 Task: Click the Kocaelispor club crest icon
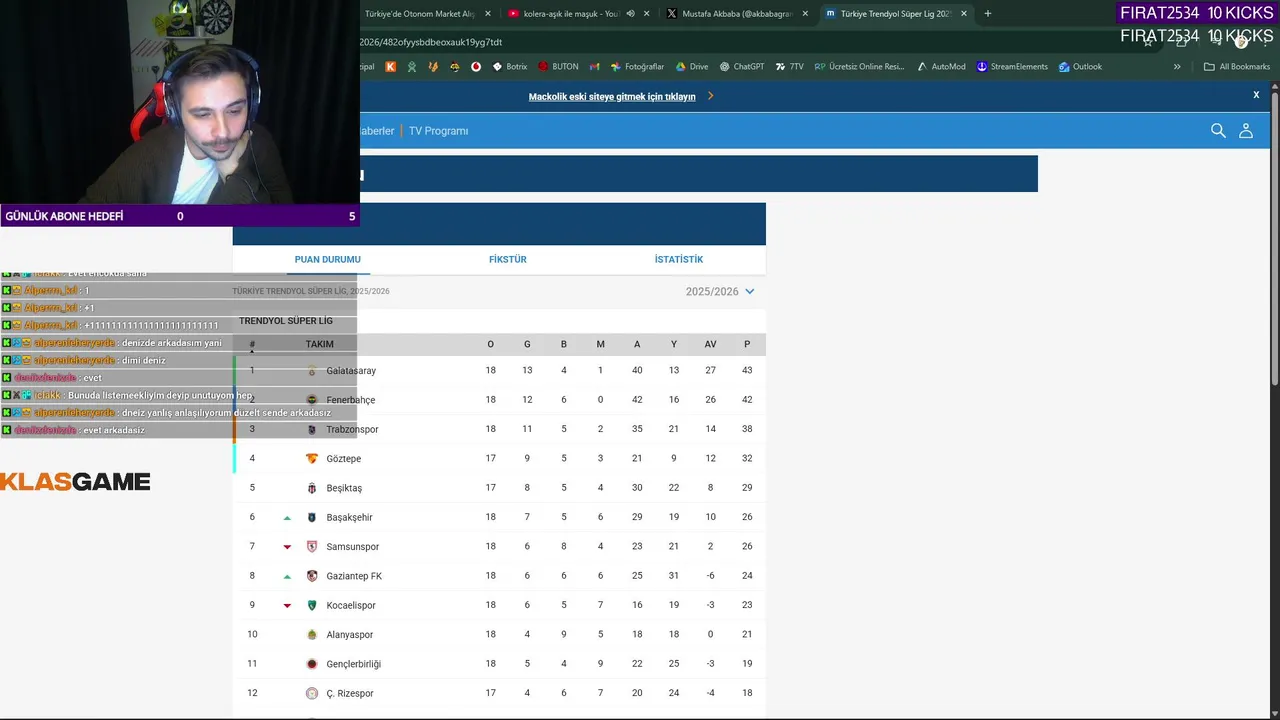pos(312,605)
